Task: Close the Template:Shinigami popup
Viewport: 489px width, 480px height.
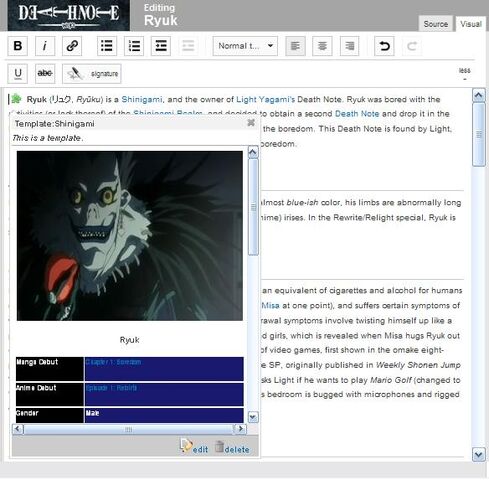Action: (x=251, y=123)
